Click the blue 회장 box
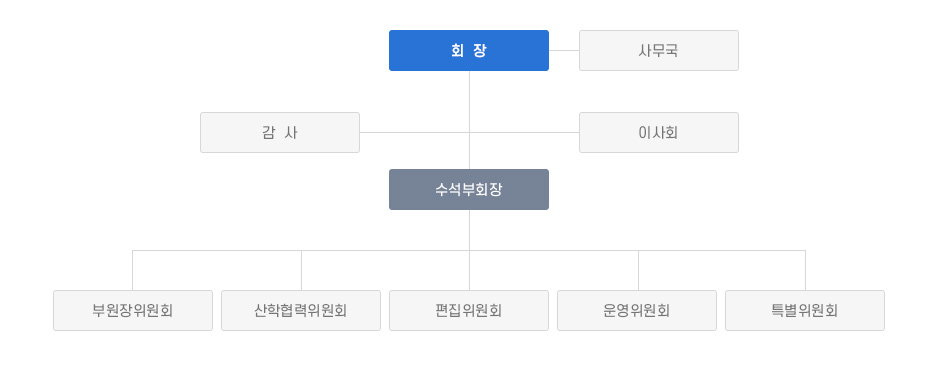The image size is (938, 370). [469, 51]
